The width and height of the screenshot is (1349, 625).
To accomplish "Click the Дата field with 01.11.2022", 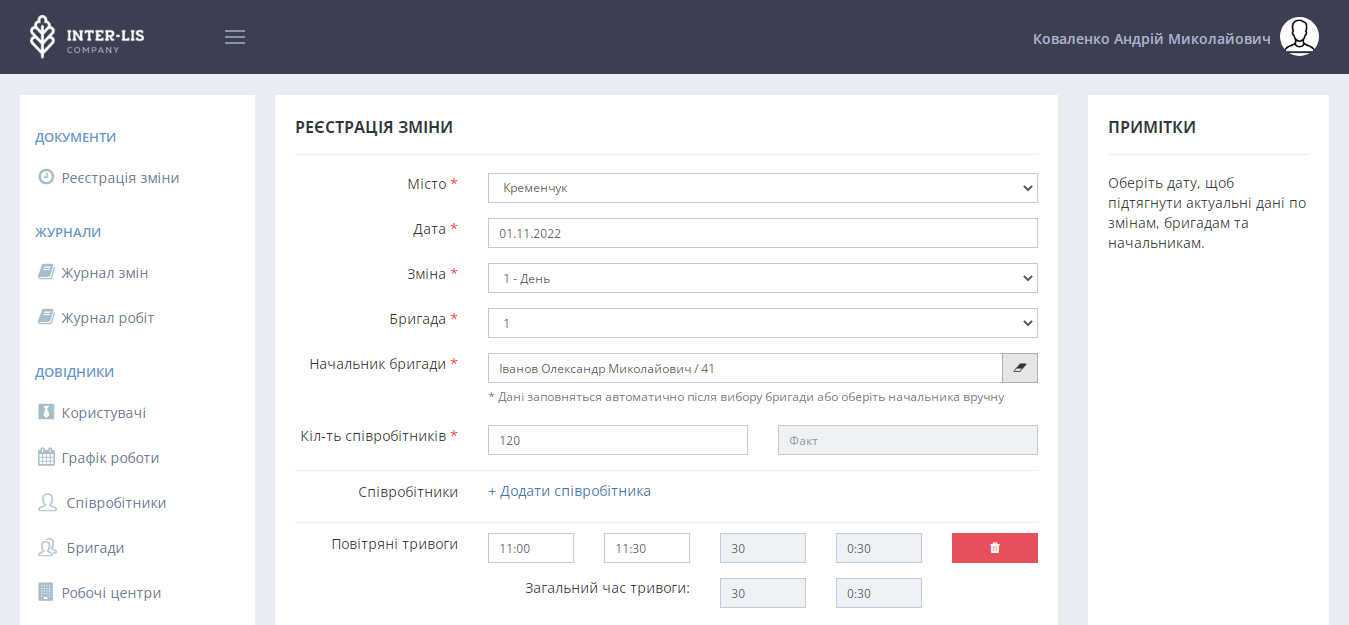I will coord(762,233).
